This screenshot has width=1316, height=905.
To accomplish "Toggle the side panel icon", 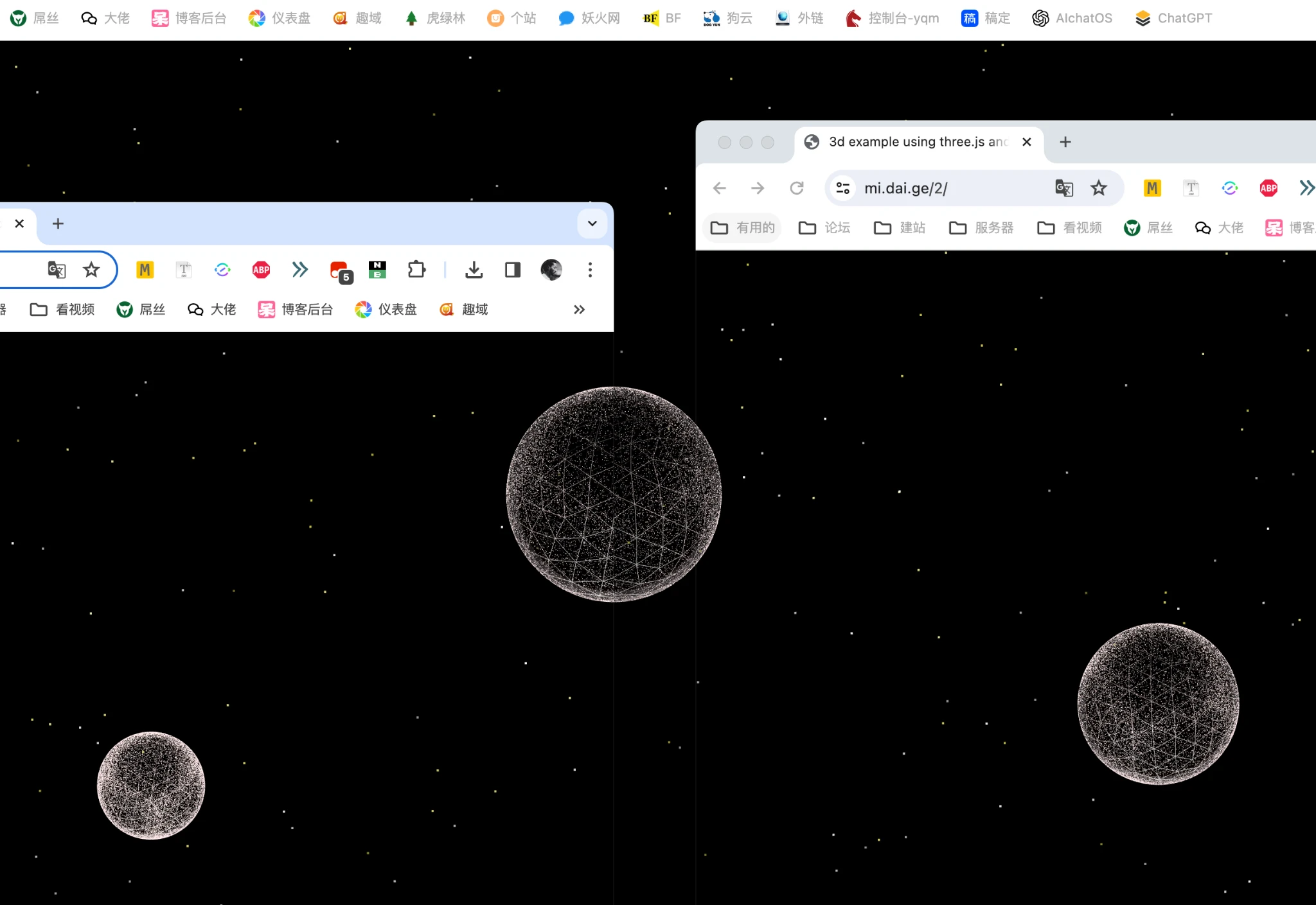I will coord(513,270).
